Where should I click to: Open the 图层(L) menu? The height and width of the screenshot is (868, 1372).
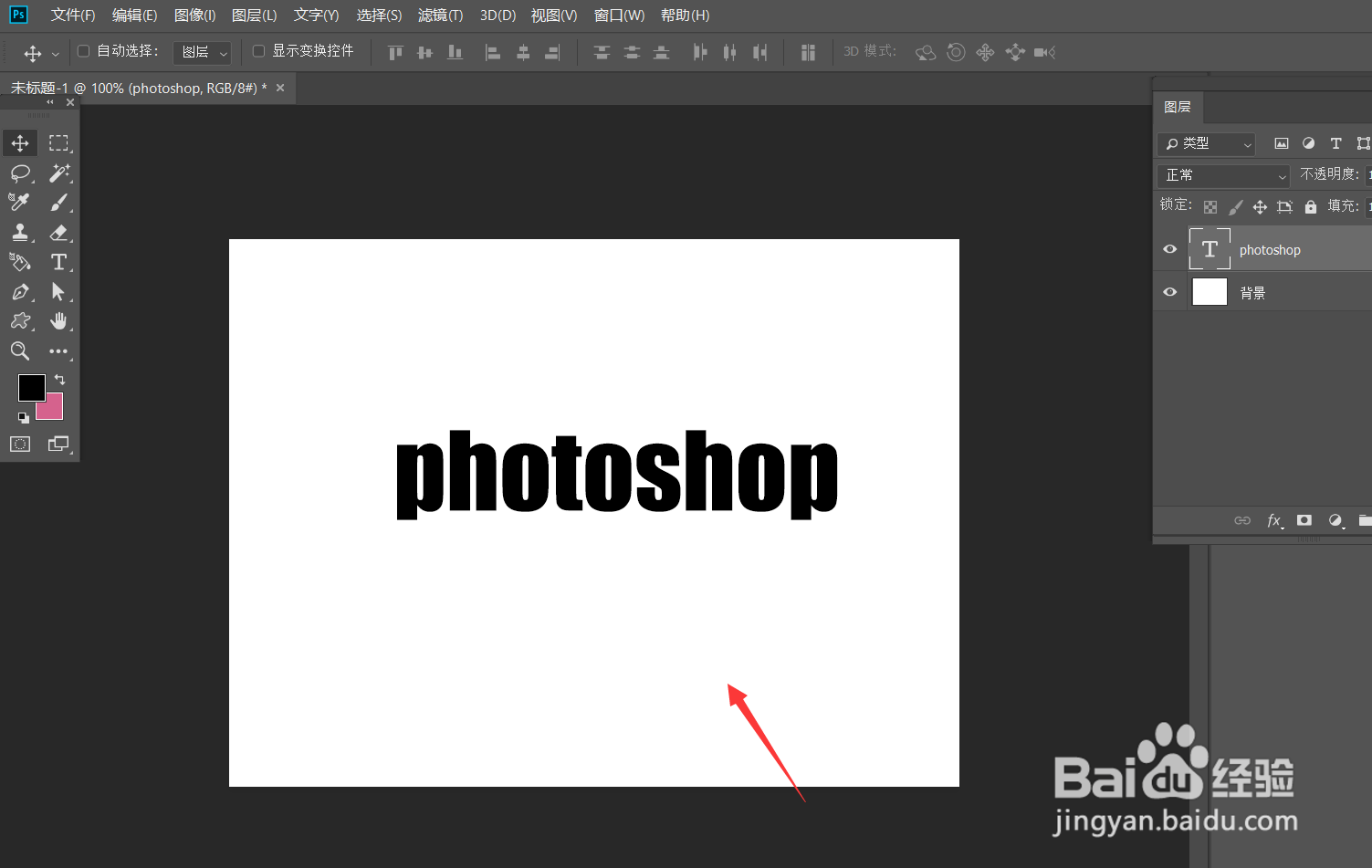[254, 16]
